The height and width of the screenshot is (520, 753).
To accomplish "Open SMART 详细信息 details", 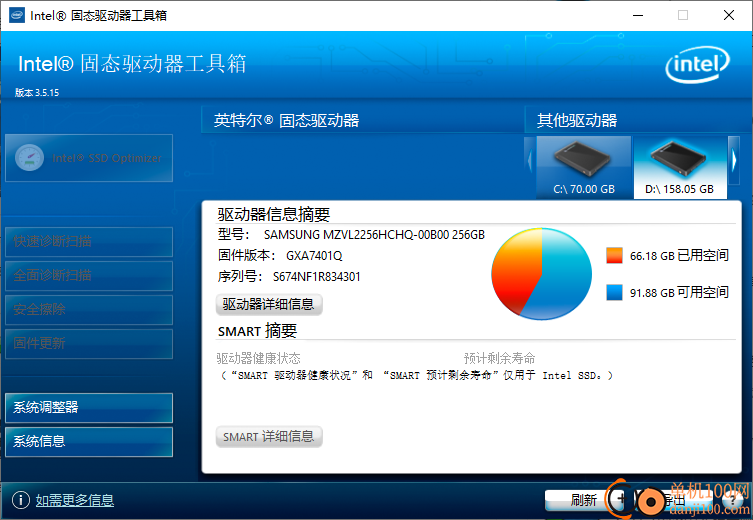I will (269, 436).
